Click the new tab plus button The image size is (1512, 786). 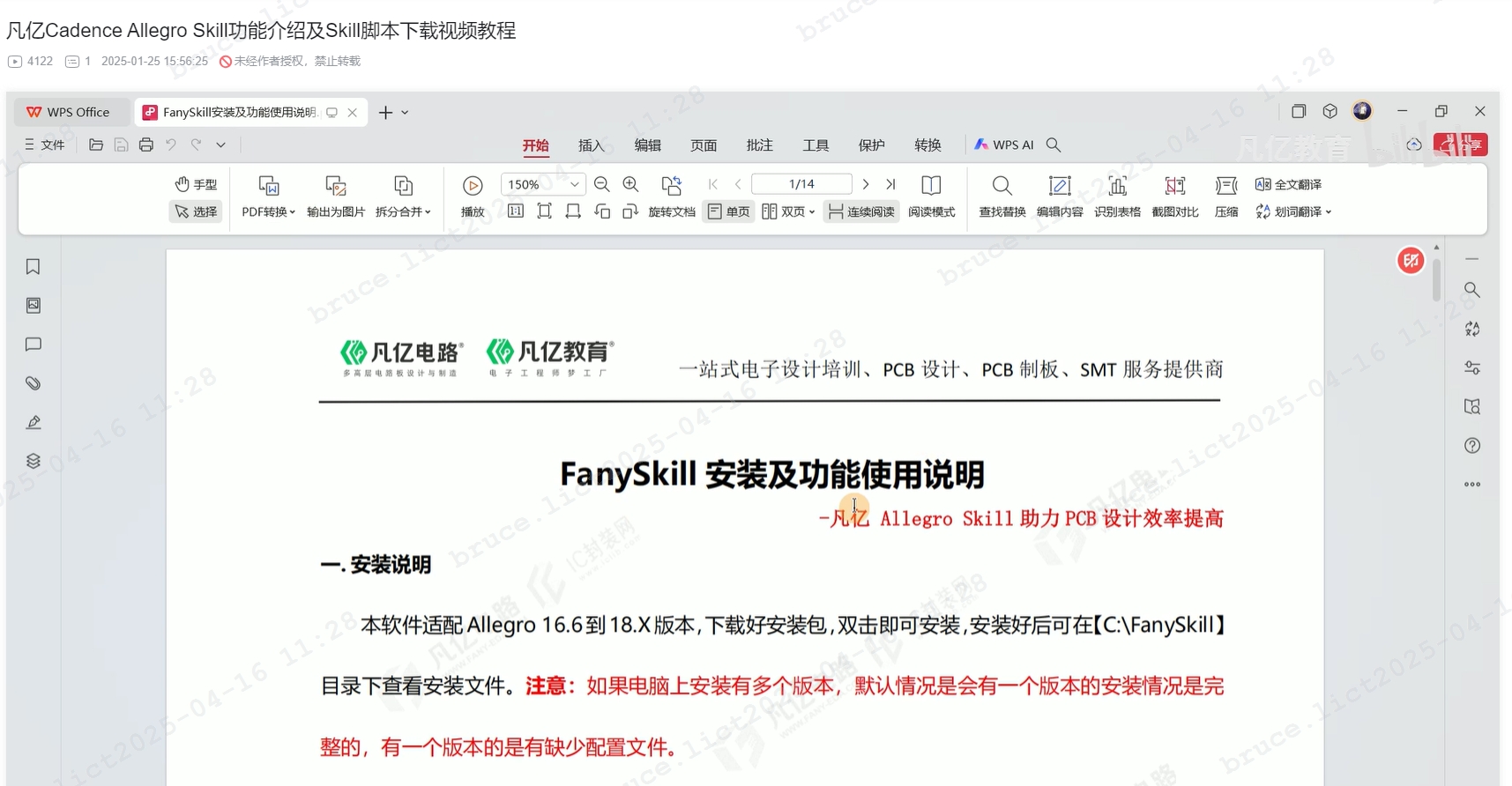pos(385,112)
